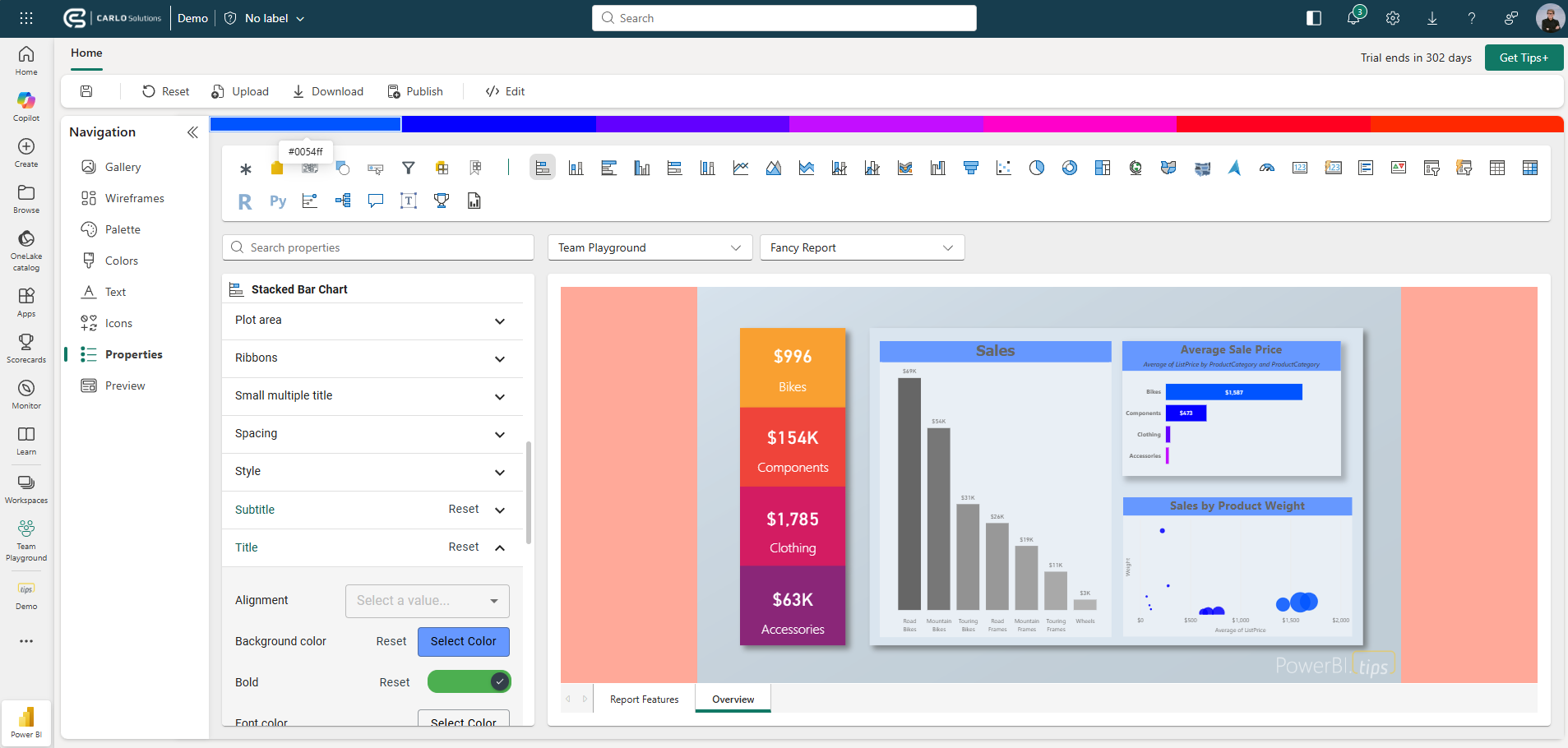1568x748 pixels.
Task: Insert a Donut chart visual
Action: [1069, 168]
